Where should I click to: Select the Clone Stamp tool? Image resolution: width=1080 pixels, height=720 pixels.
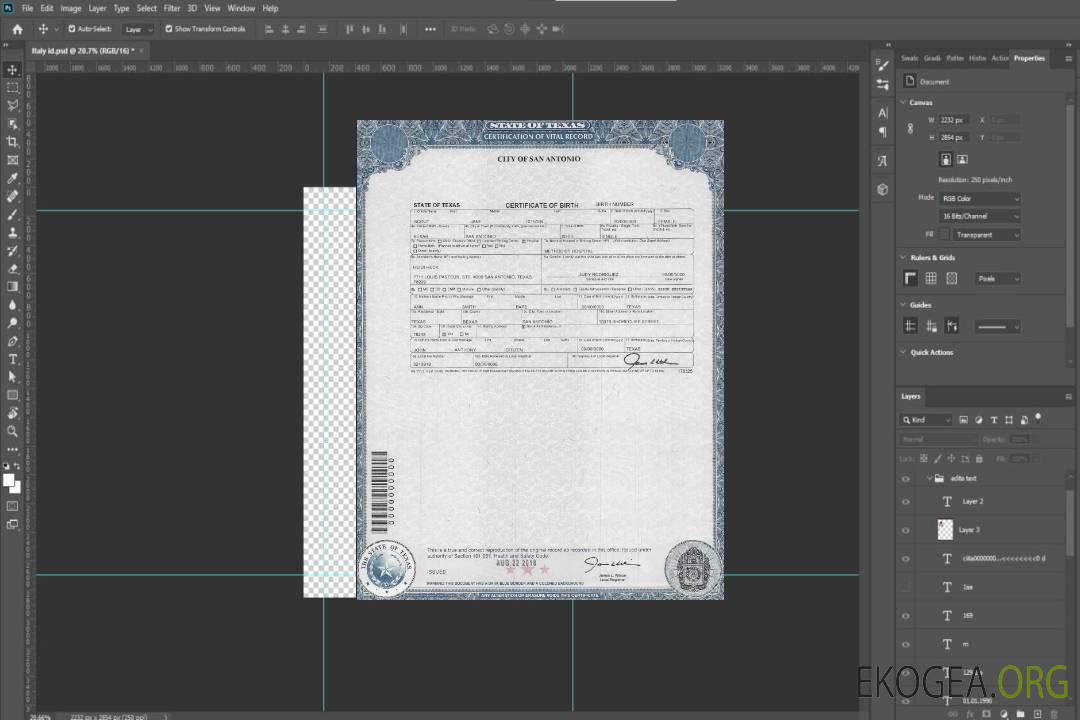coord(12,232)
